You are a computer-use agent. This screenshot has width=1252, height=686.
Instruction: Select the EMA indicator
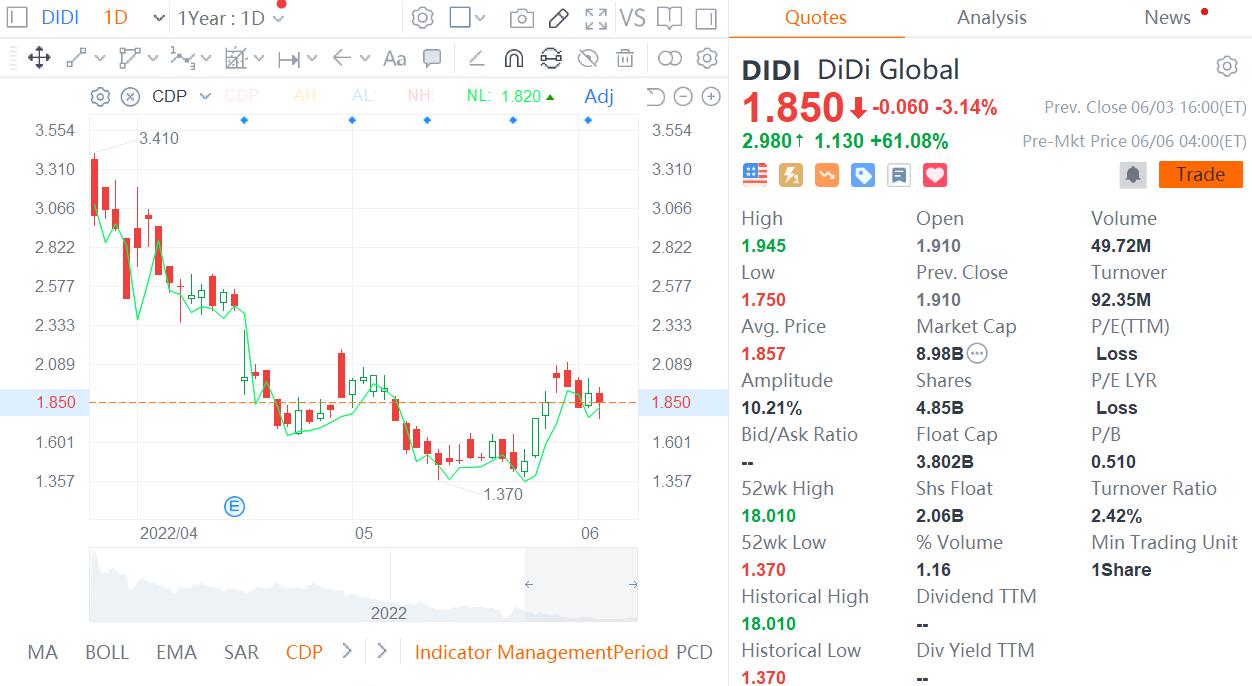pos(177,652)
